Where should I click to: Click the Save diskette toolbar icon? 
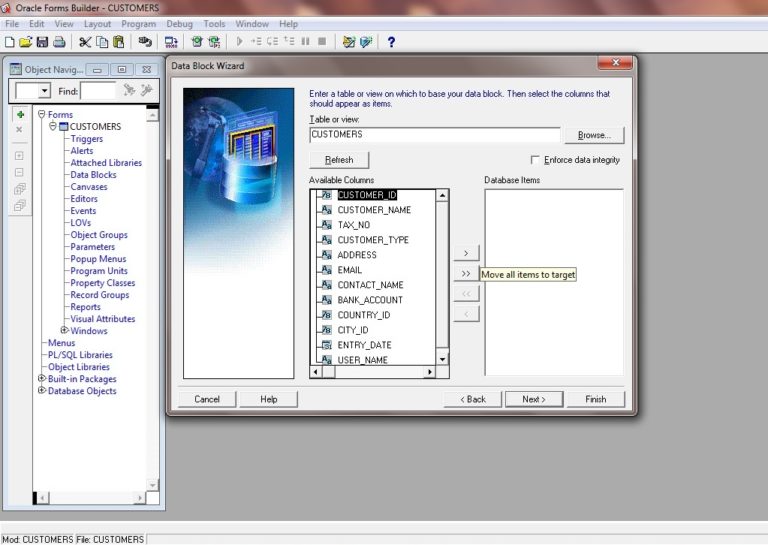click(43, 42)
